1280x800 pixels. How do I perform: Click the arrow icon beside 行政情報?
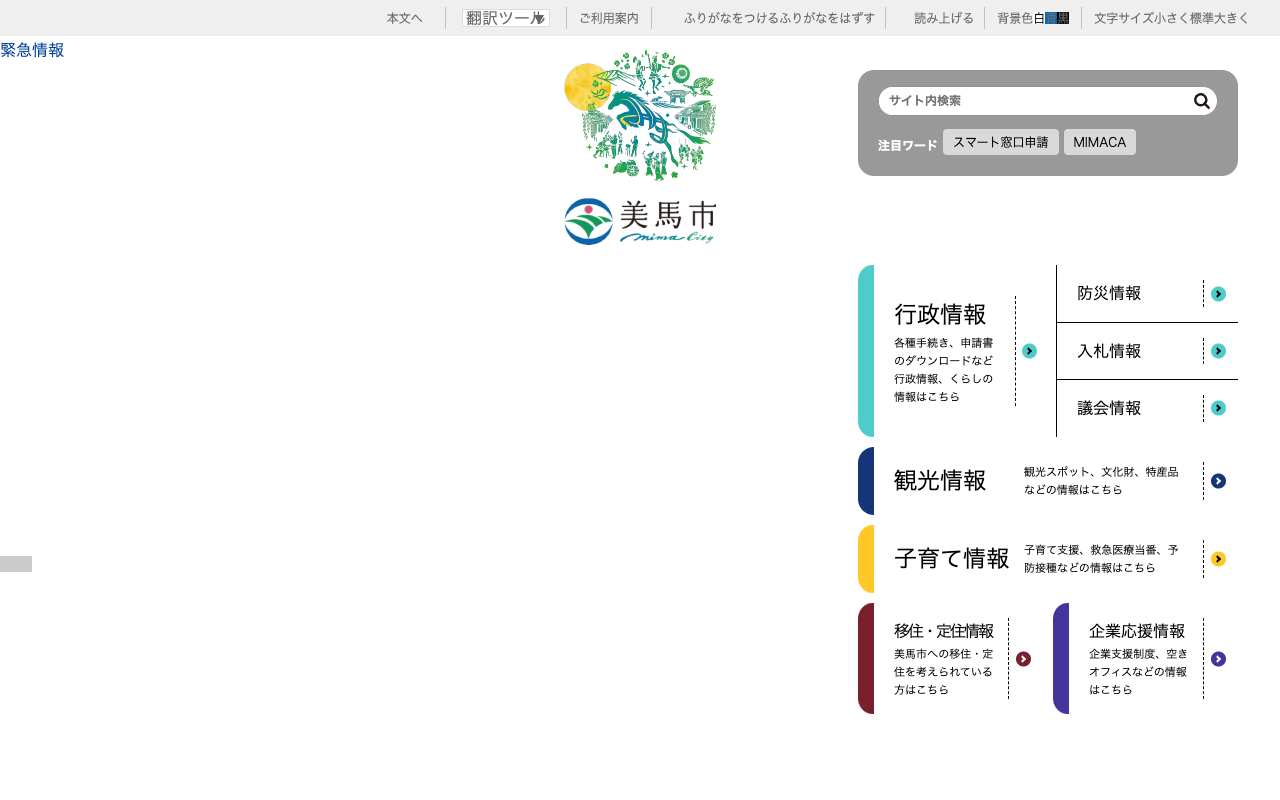pyautogui.click(x=1029, y=351)
